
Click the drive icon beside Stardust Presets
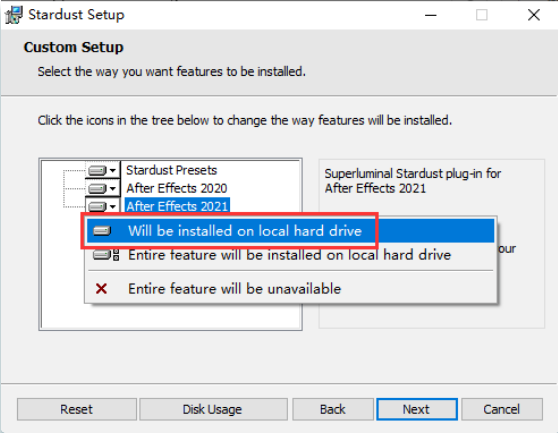pos(97,170)
